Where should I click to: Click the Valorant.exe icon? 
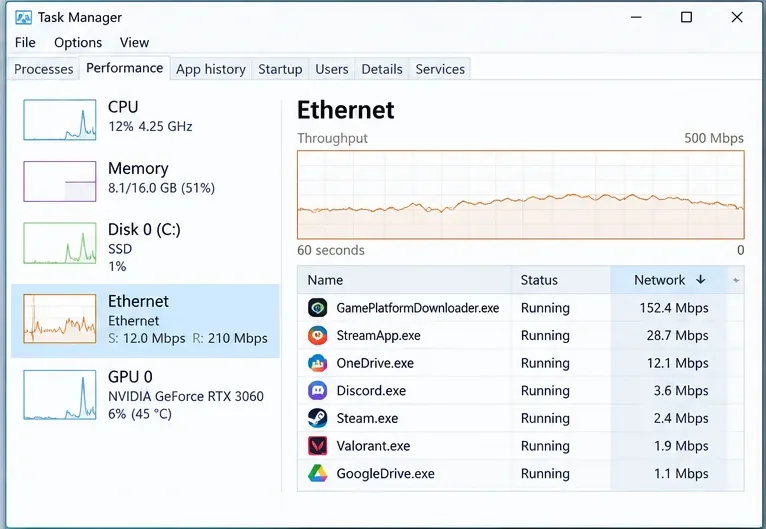click(x=318, y=446)
